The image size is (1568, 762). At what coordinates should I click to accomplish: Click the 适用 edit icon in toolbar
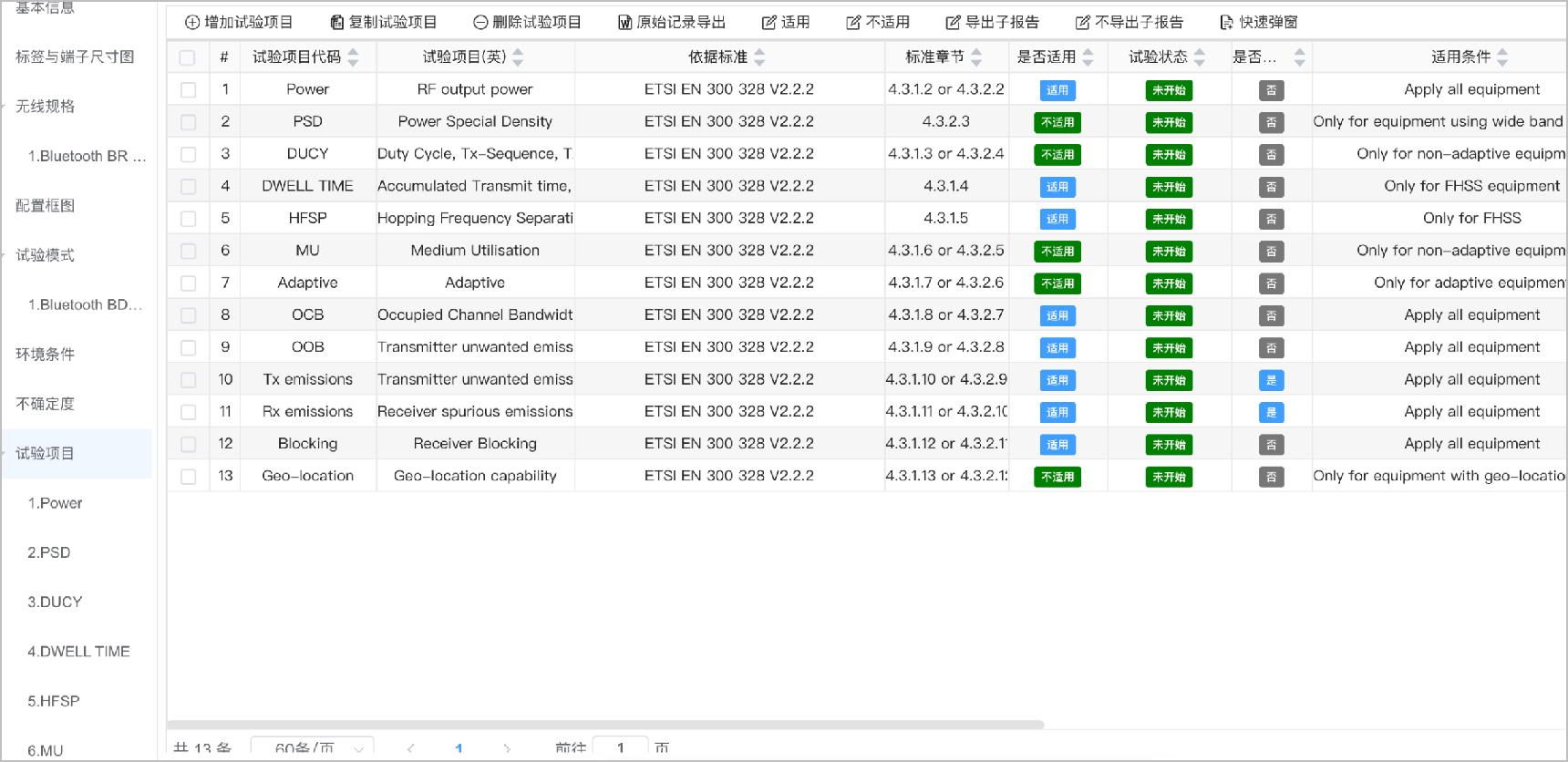pos(769,22)
